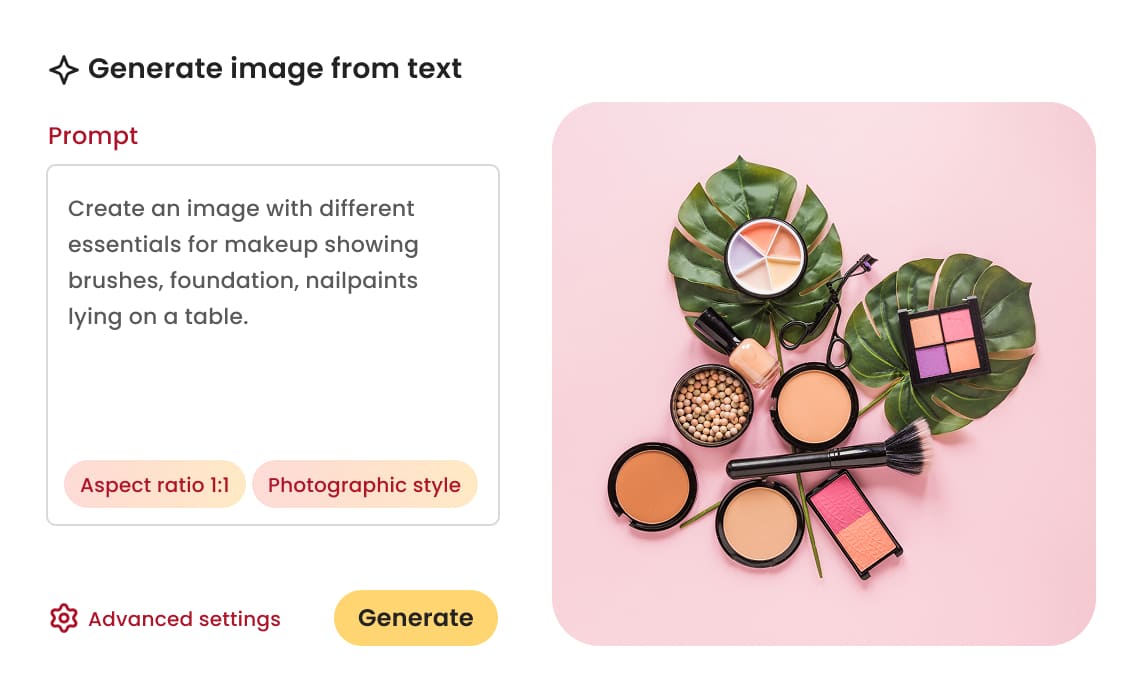This screenshot has width=1136, height=688.
Task: Toggle the Aspect ratio 1:1 chip
Action: (x=155, y=485)
